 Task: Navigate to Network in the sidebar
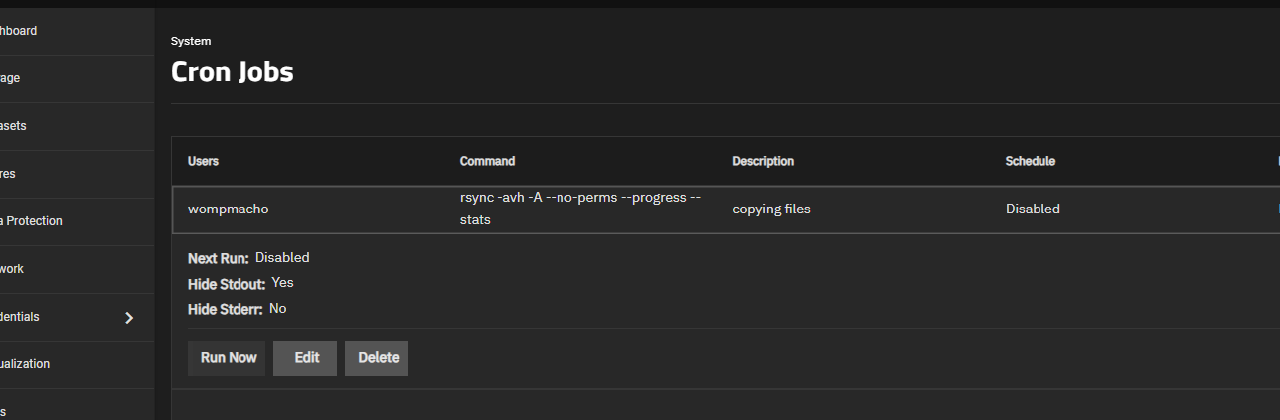click(12, 269)
